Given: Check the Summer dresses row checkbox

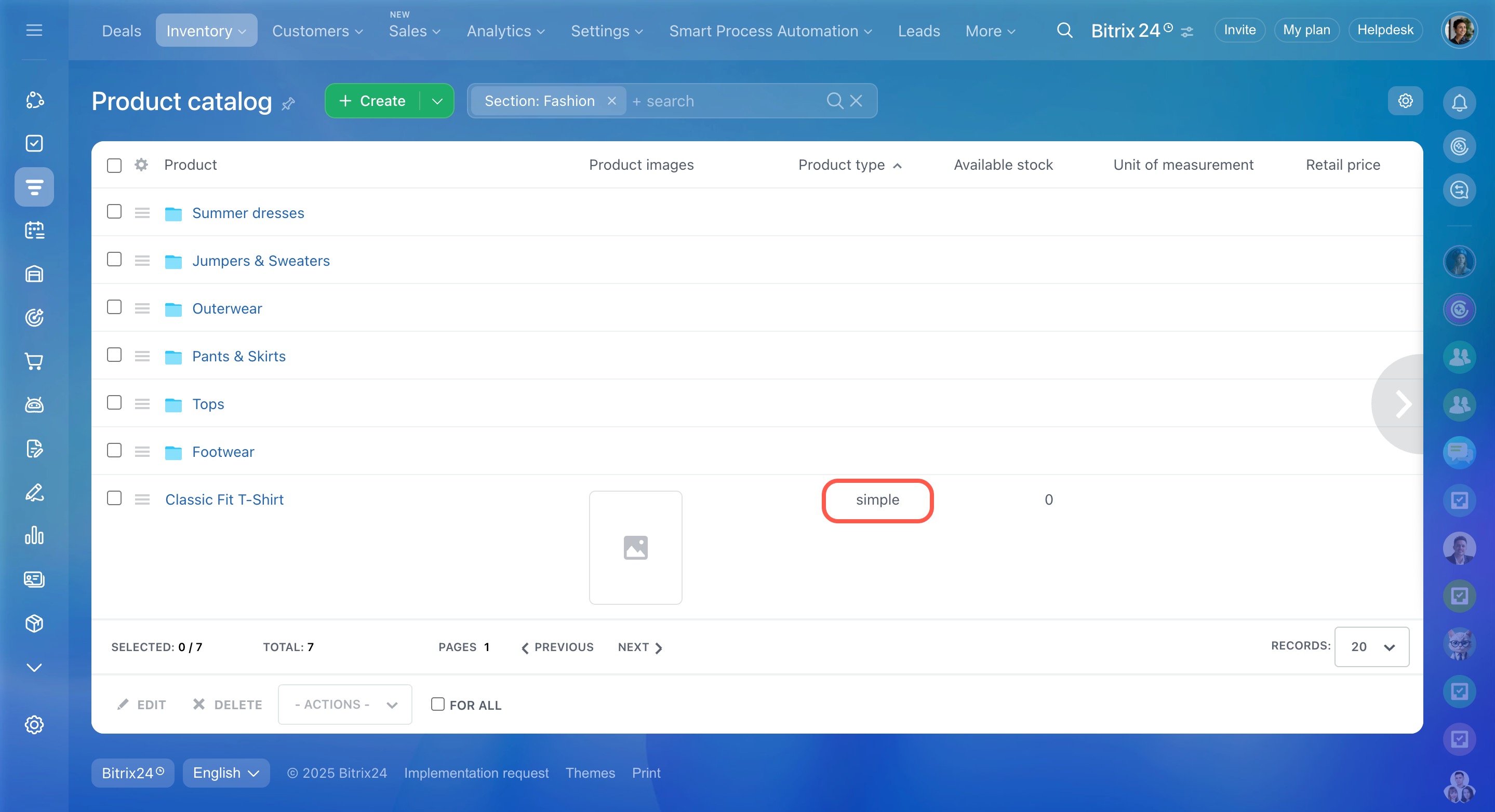Looking at the screenshot, I should 114,212.
